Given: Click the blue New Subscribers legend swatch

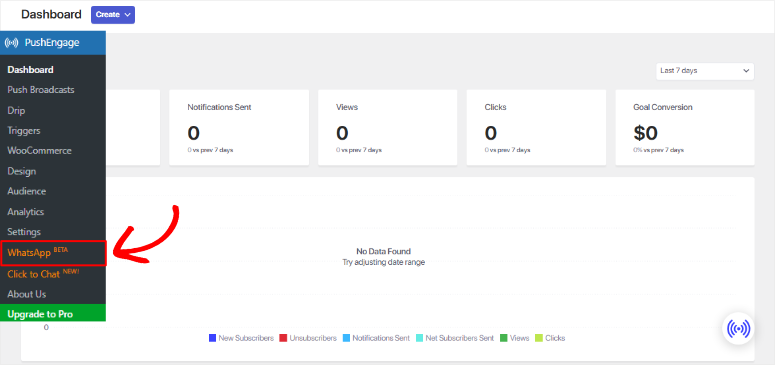Looking at the screenshot, I should tap(213, 338).
